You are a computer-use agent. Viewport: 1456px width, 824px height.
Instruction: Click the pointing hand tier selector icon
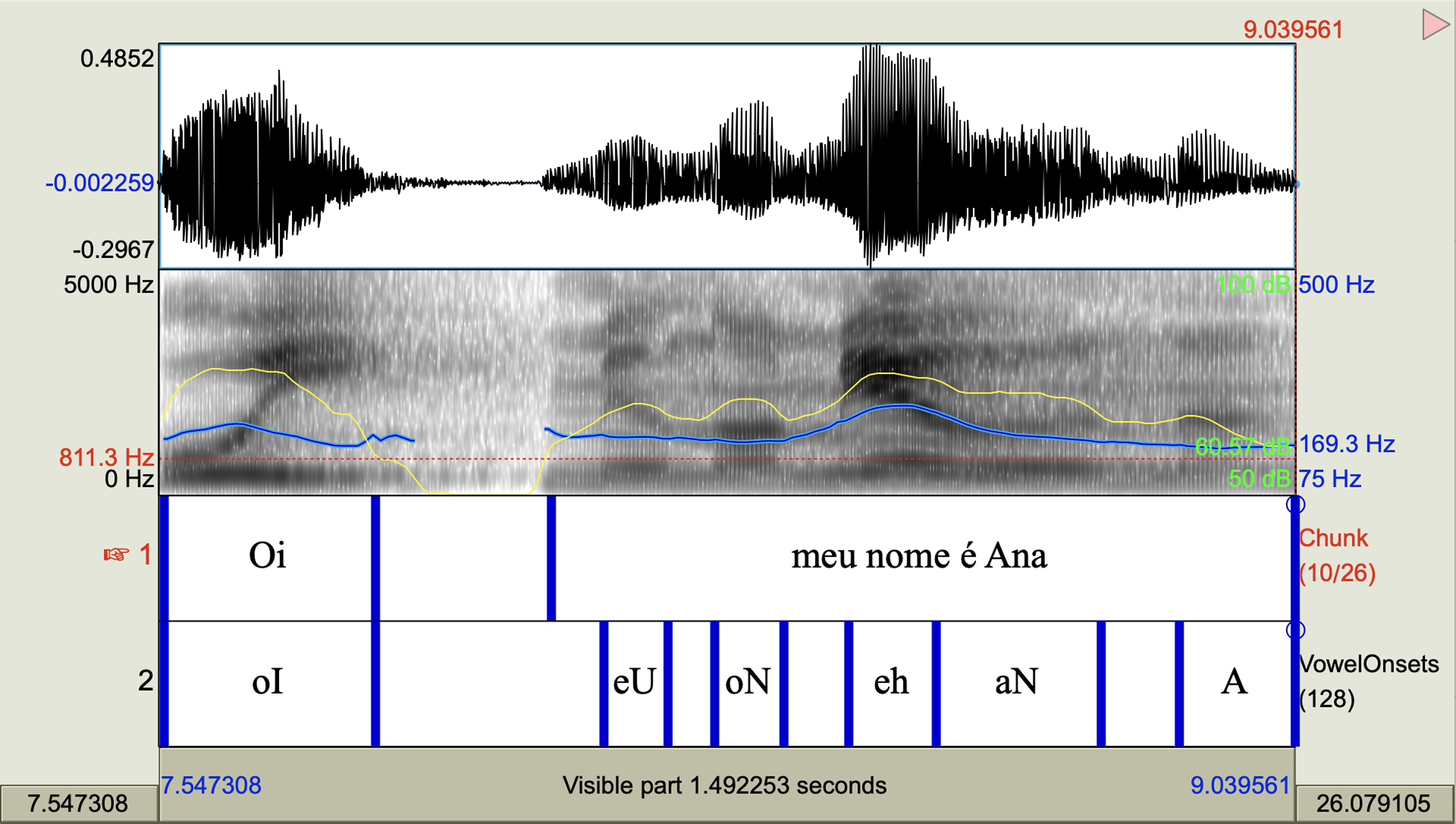[x=116, y=554]
